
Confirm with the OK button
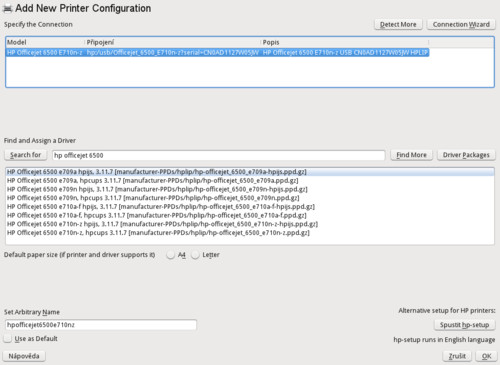486,356
